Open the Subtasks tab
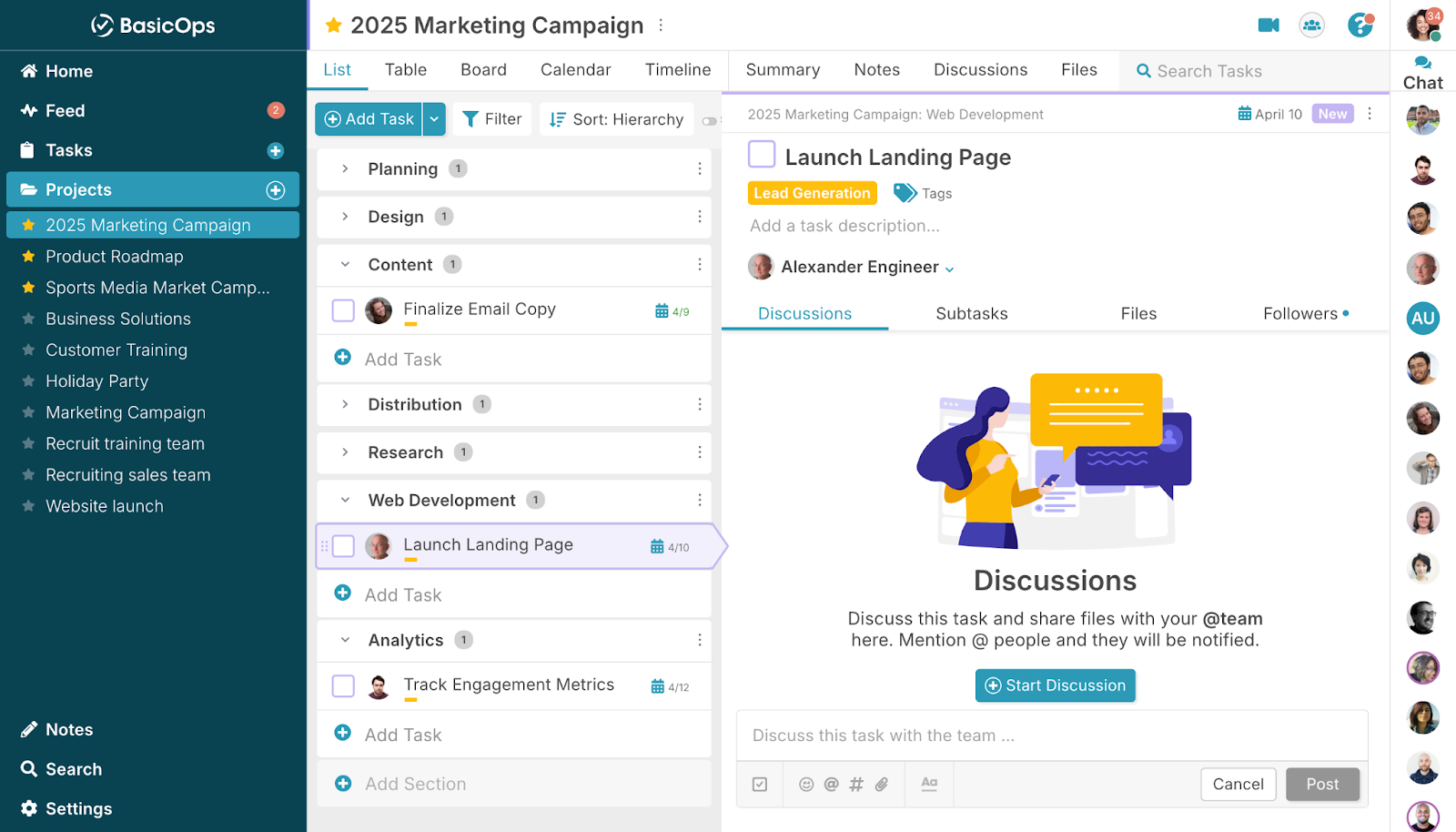This screenshot has width=1456, height=832. click(971, 313)
